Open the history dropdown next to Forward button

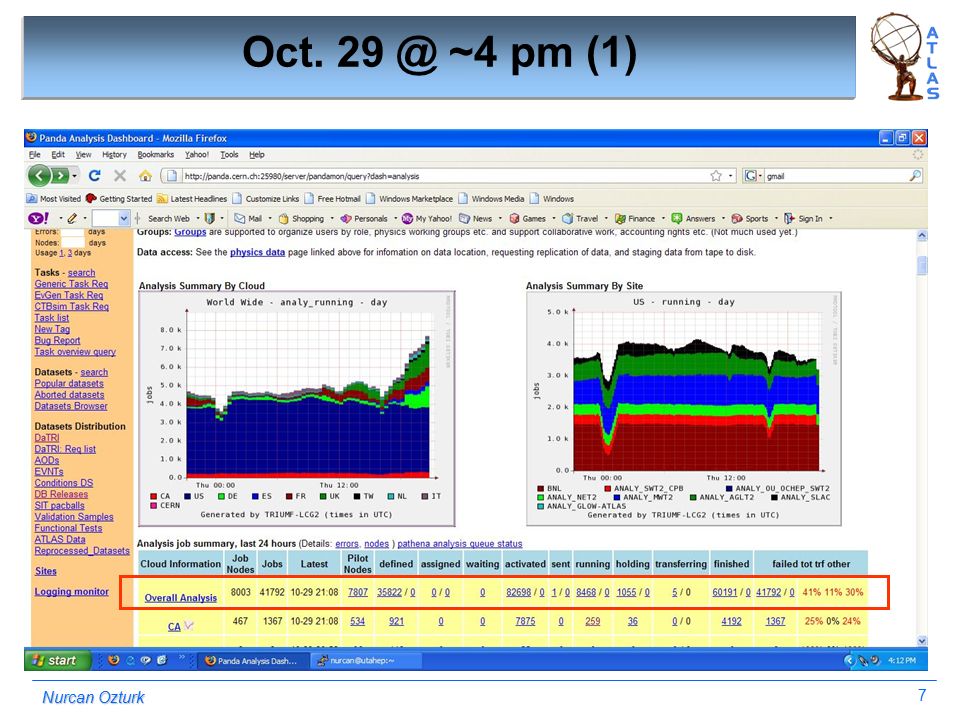coord(75,176)
